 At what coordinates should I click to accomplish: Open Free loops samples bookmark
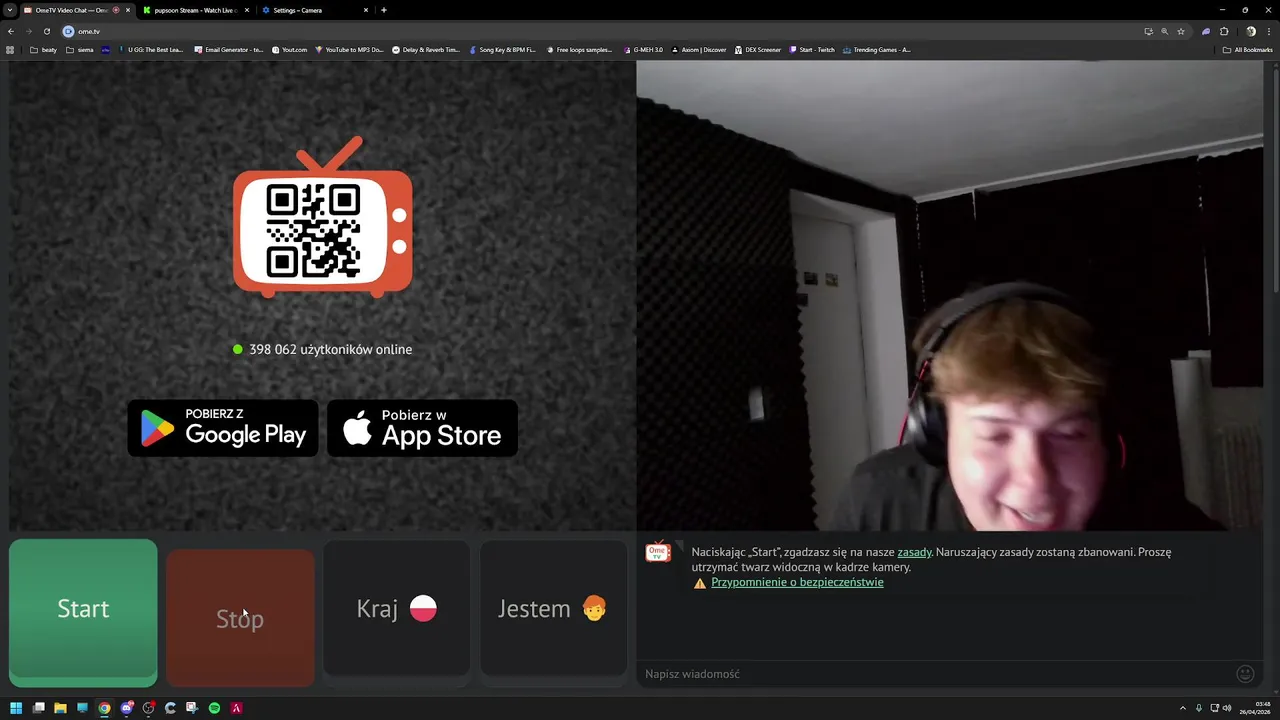pyautogui.click(x=579, y=50)
